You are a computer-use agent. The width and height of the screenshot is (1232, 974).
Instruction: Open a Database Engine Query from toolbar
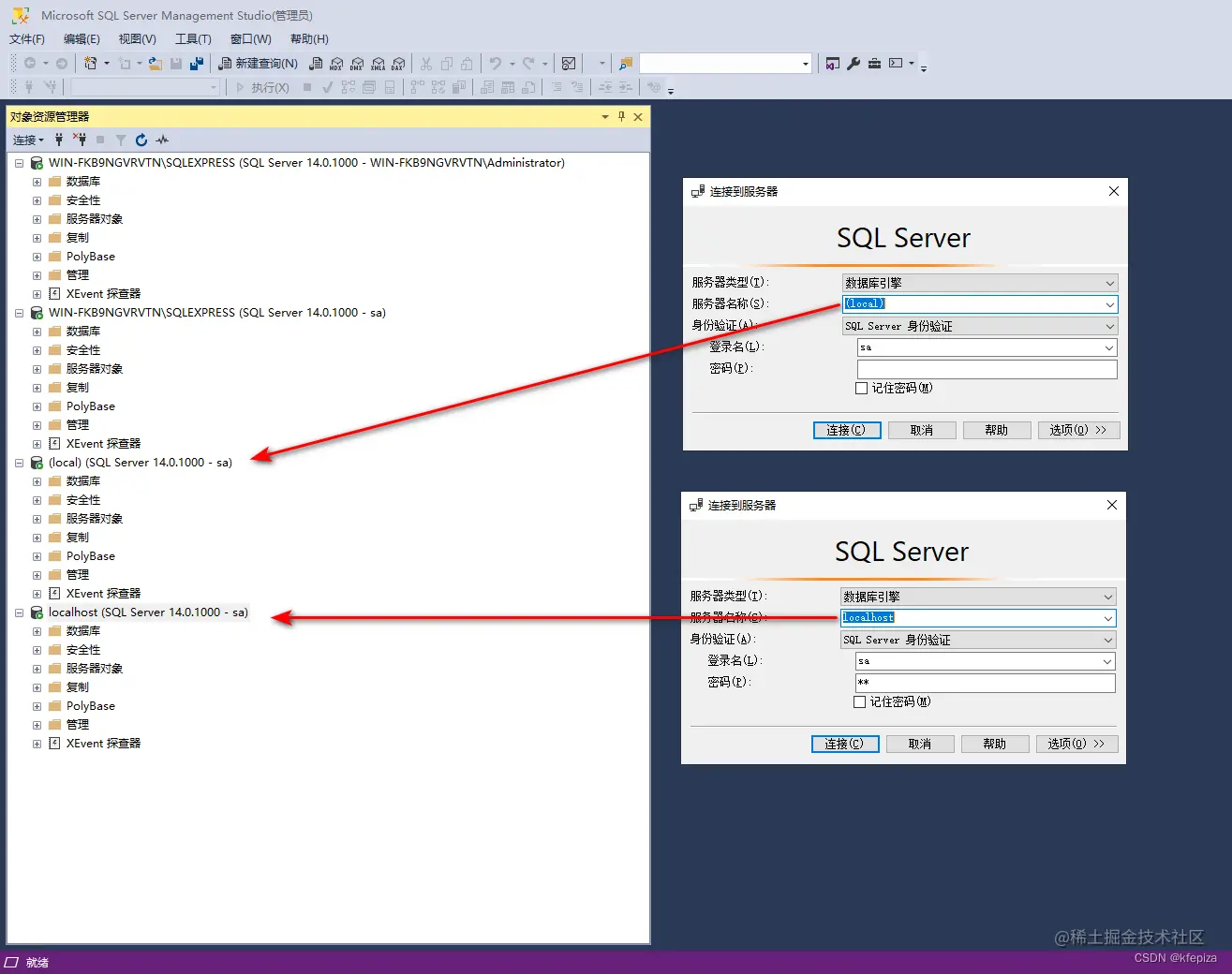[316, 64]
